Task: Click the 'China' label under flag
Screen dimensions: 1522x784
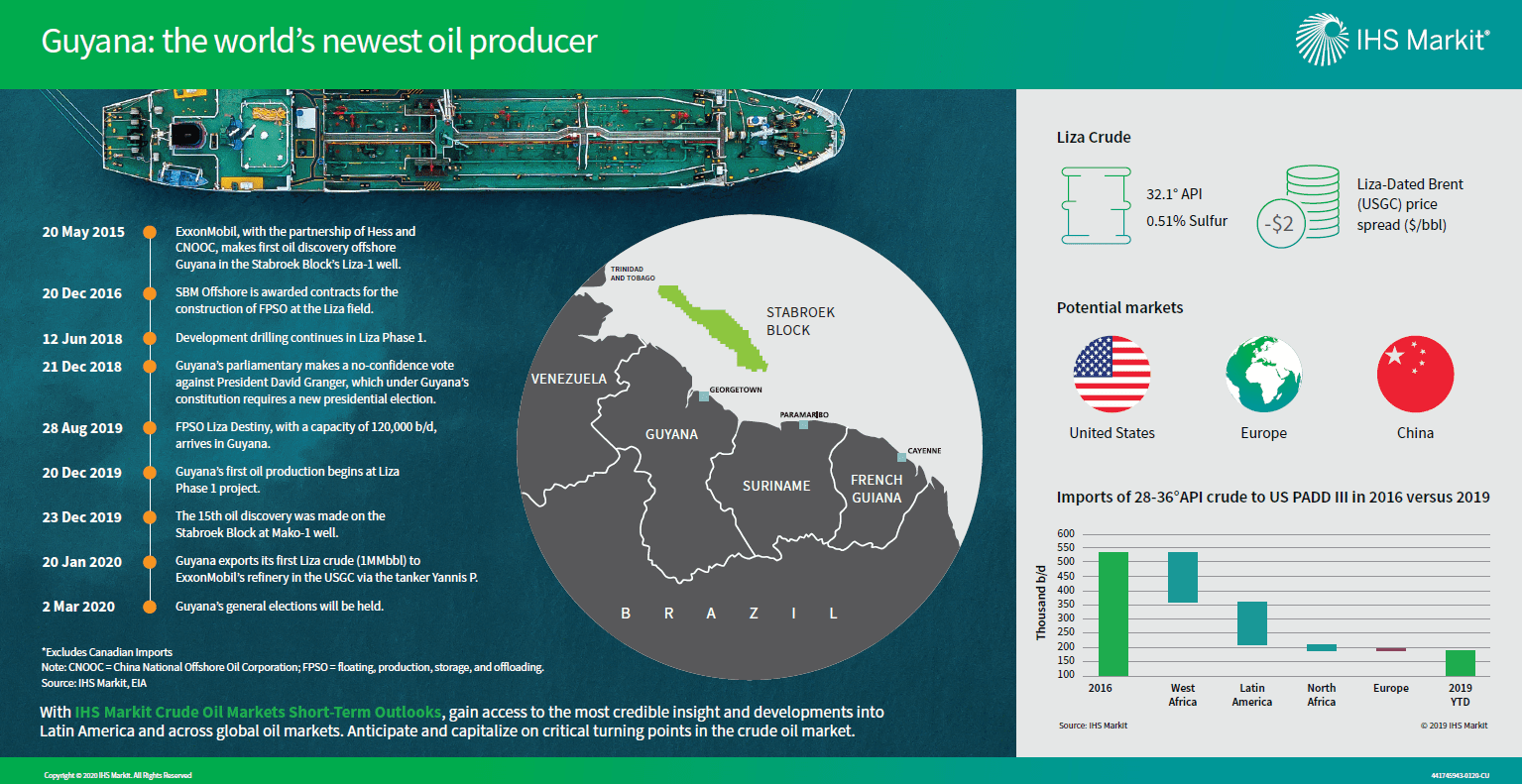Action: tap(1415, 433)
